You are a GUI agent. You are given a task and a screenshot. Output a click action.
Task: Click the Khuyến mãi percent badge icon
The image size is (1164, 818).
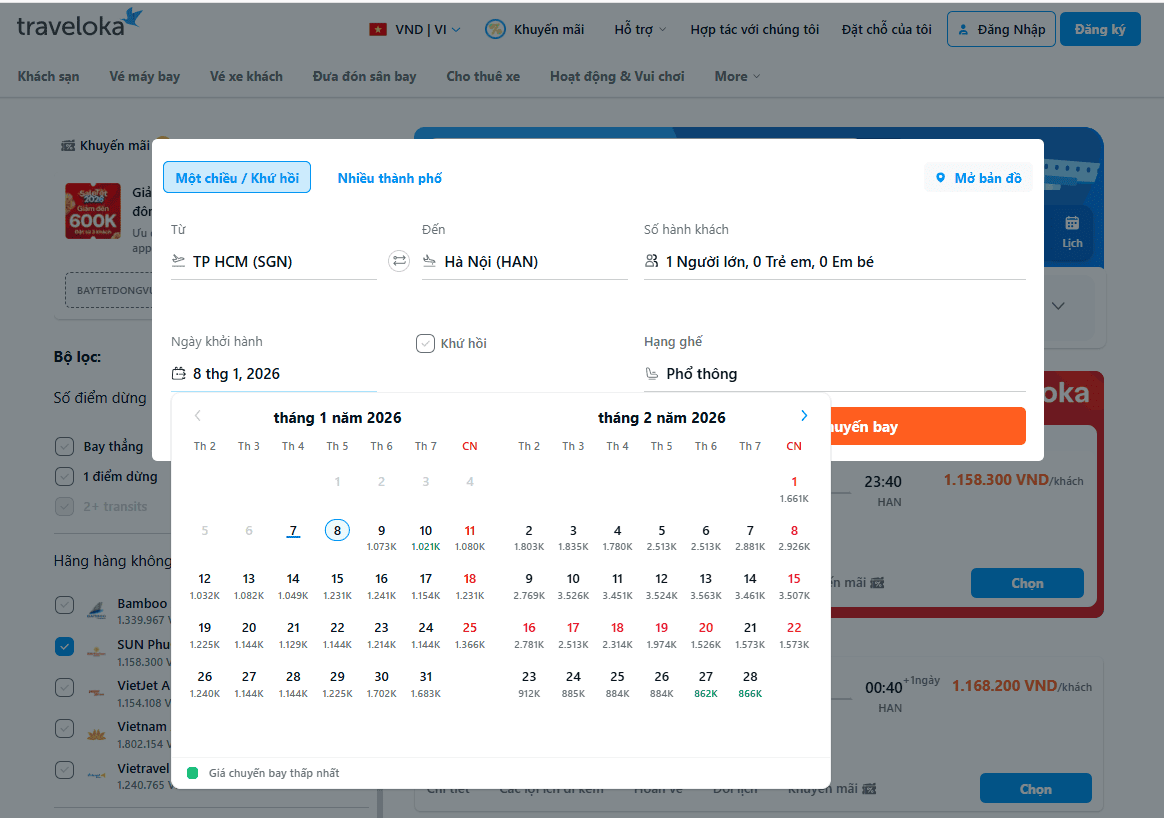click(x=495, y=29)
